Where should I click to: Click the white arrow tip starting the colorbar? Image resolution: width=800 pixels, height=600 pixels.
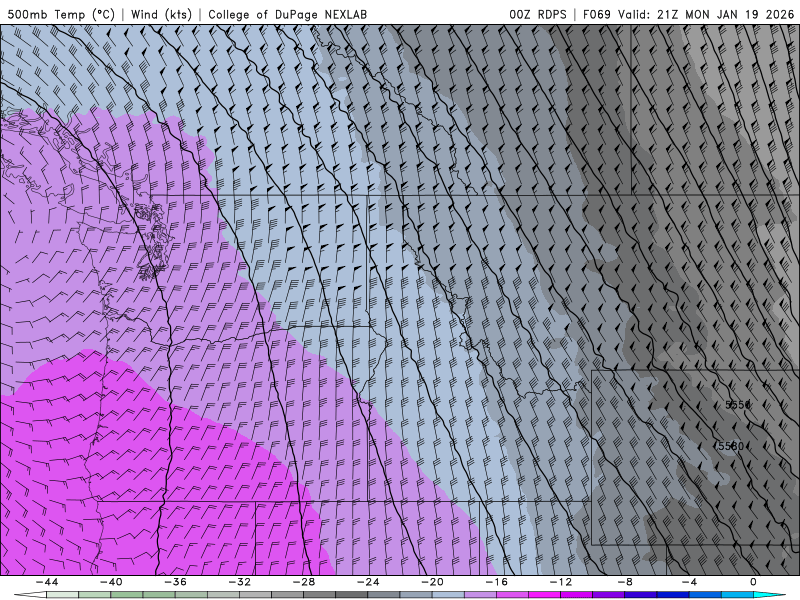coord(30,595)
